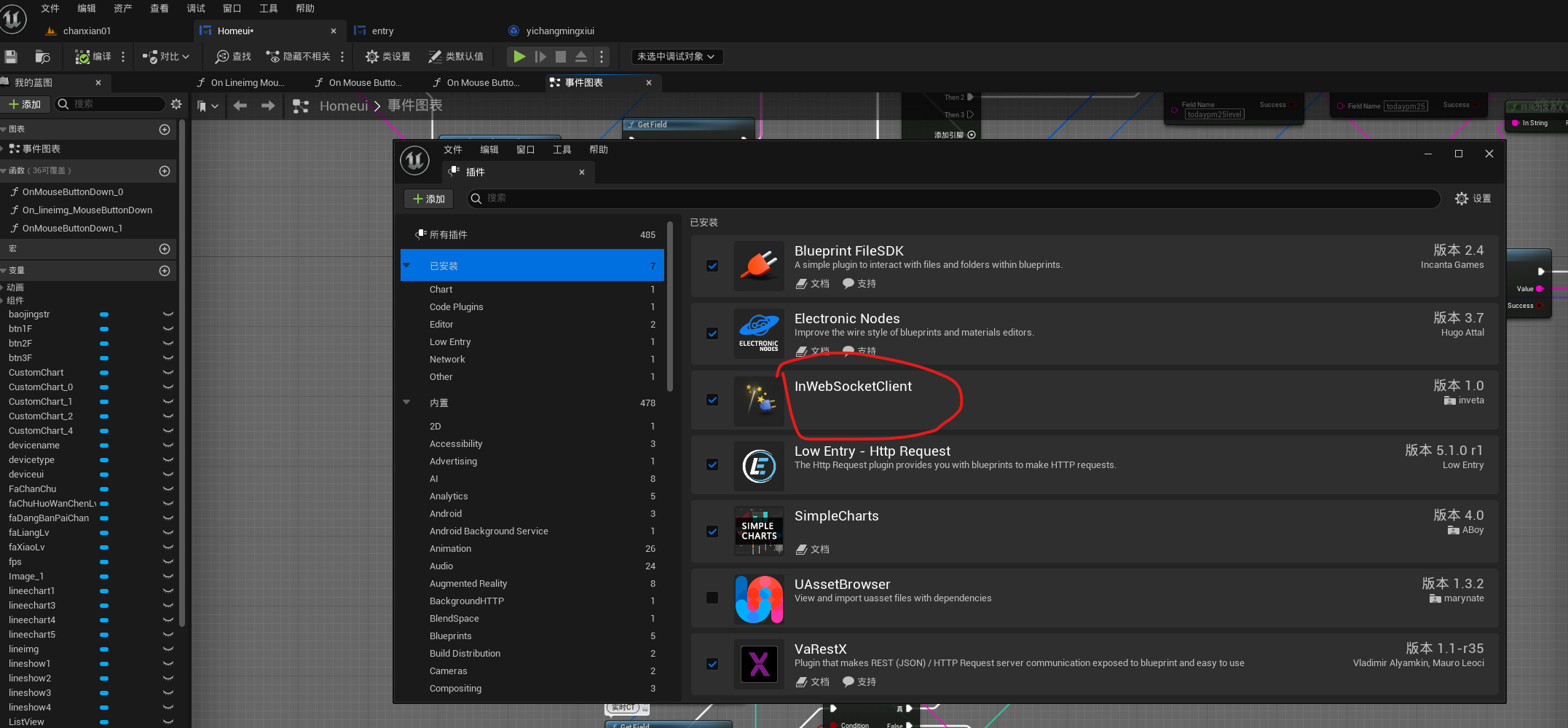This screenshot has width=1568, height=728.
Task: Open My Blueprint settings gear
Action: pyautogui.click(x=176, y=104)
